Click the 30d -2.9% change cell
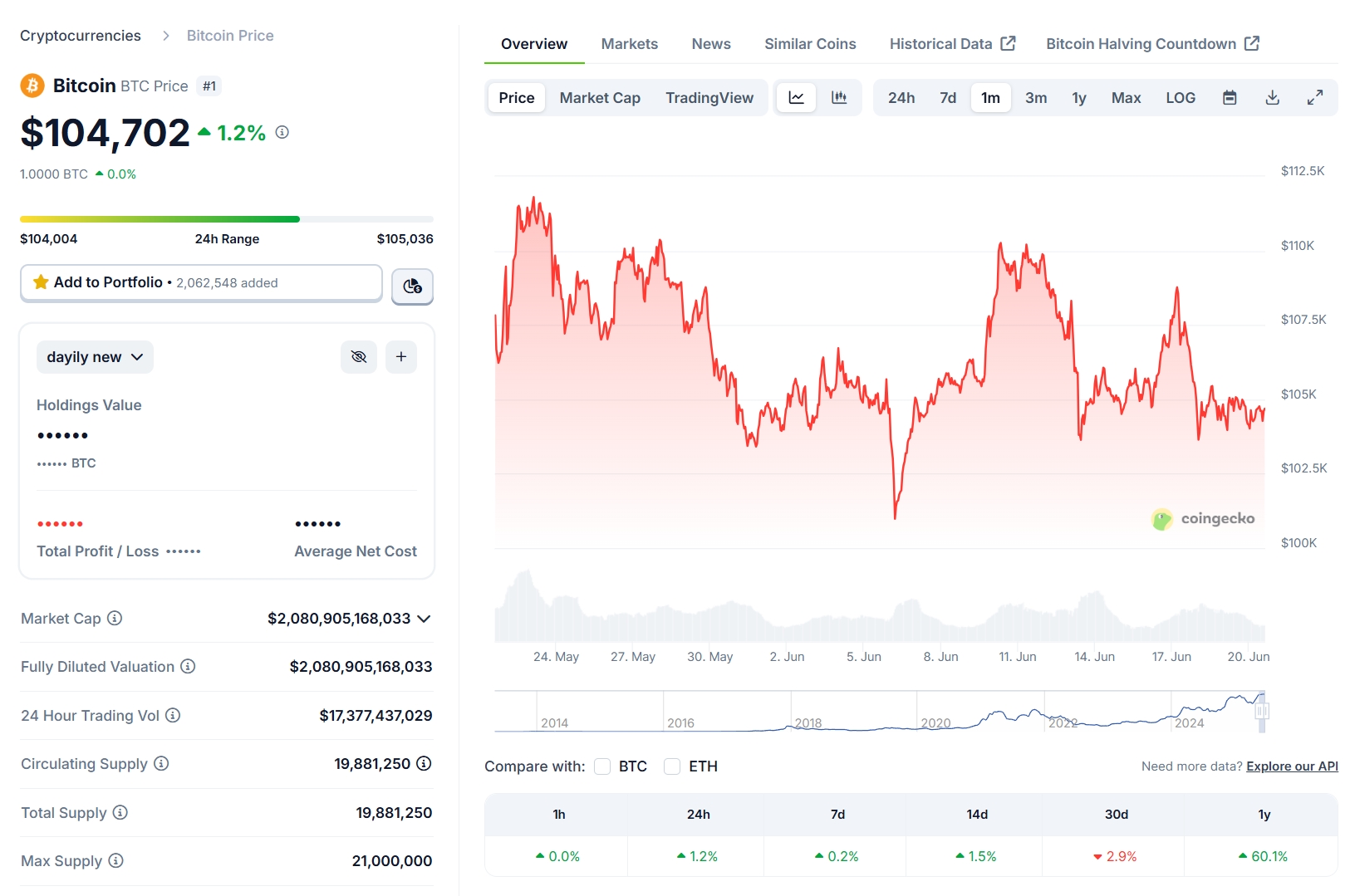 (1115, 856)
